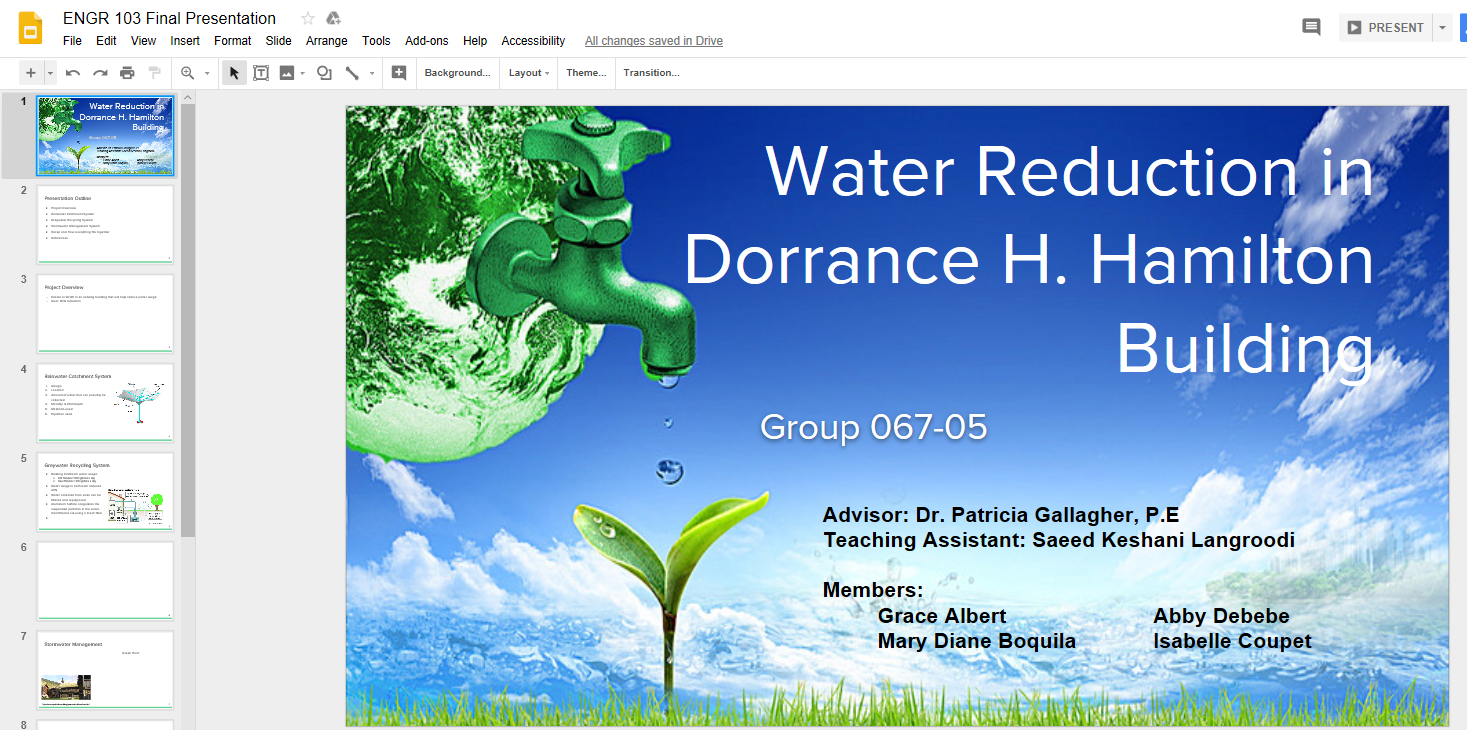1467x730 pixels.
Task: Open the View menu
Action: click(143, 41)
